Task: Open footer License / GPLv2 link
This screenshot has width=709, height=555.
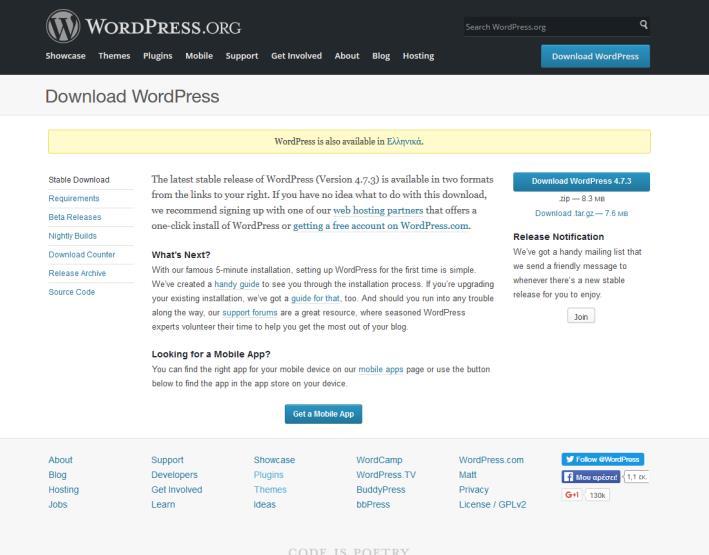Action: point(492,505)
